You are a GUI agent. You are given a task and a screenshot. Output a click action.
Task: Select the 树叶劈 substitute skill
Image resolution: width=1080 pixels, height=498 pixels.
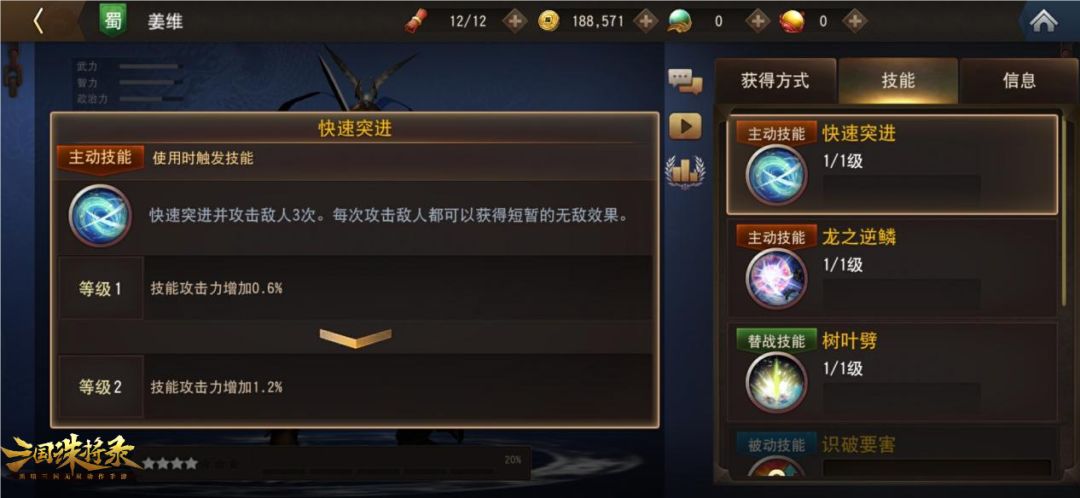[892, 372]
